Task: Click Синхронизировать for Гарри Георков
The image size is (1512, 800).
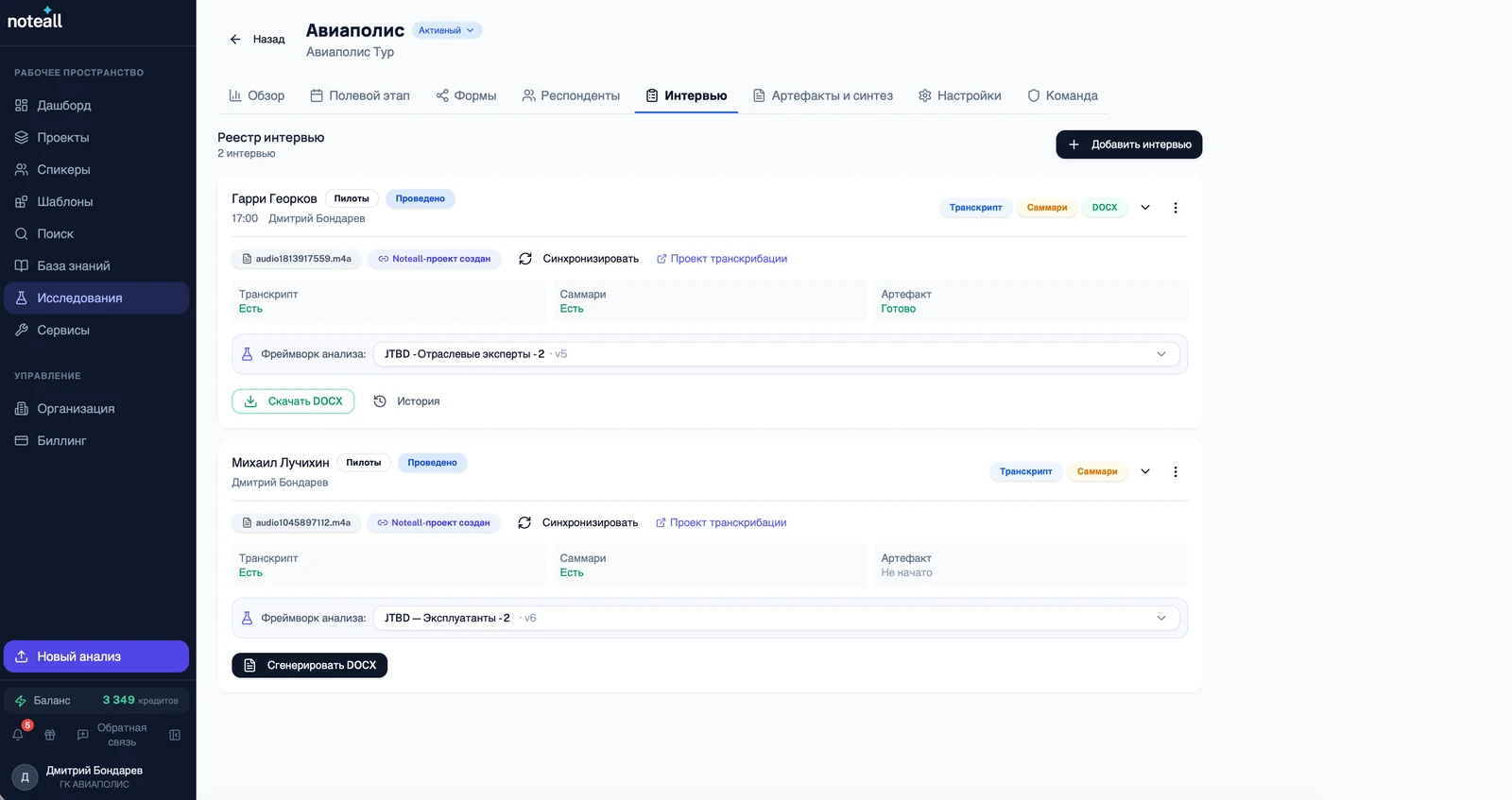Action: [x=578, y=259]
